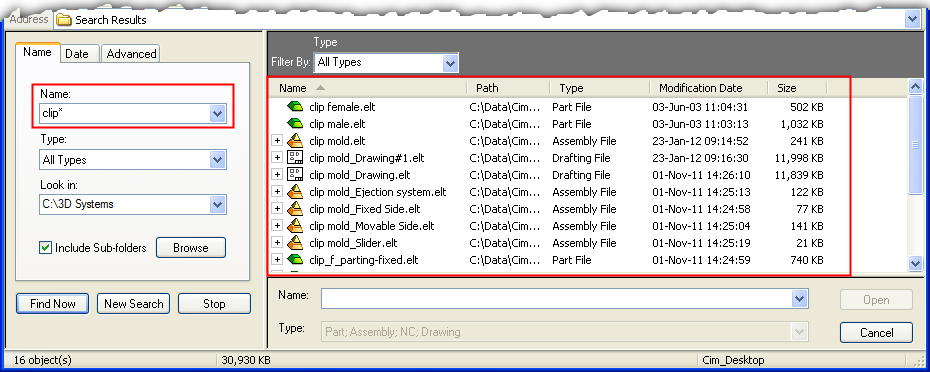Click the Cim_Desktop status bar entry
This screenshot has height=372, width=930.
tap(733, 360)
